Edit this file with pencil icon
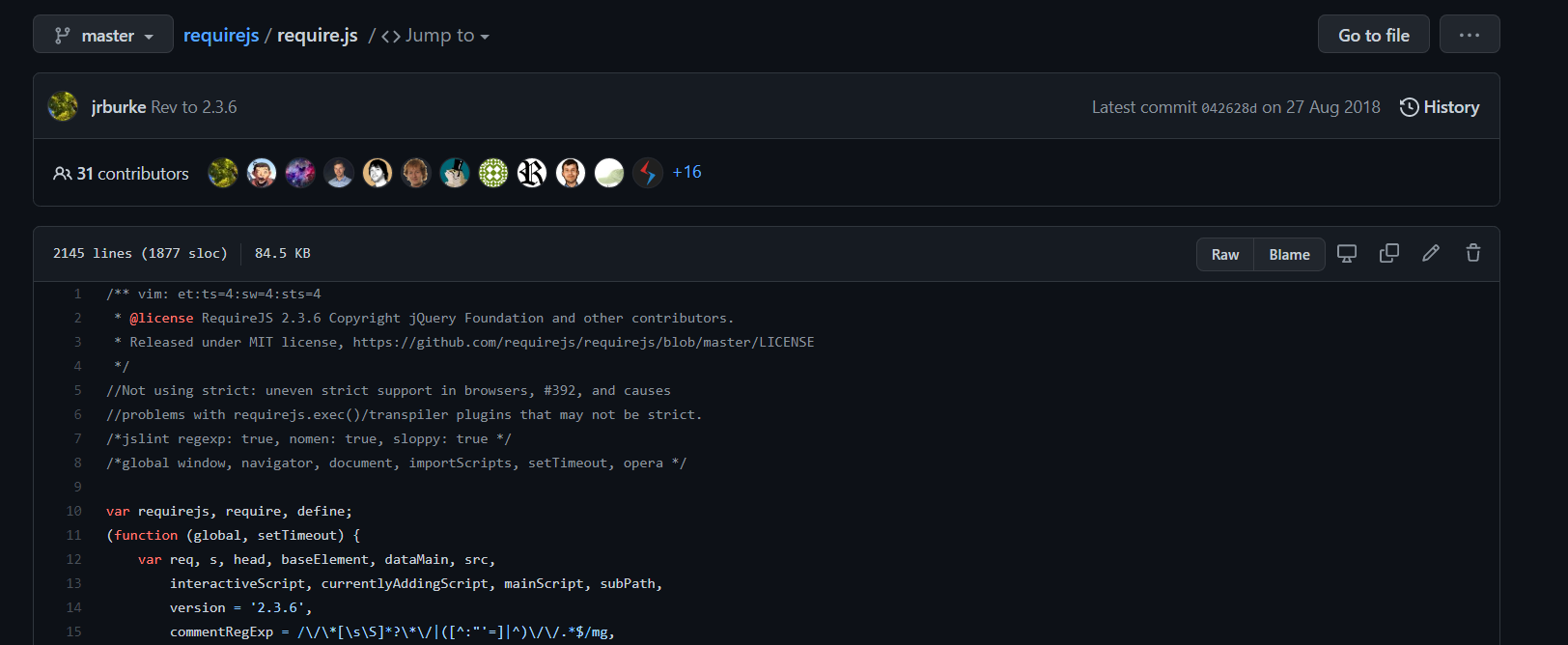This screenshot has width=1568, height=645. (x=1431, y=253)
